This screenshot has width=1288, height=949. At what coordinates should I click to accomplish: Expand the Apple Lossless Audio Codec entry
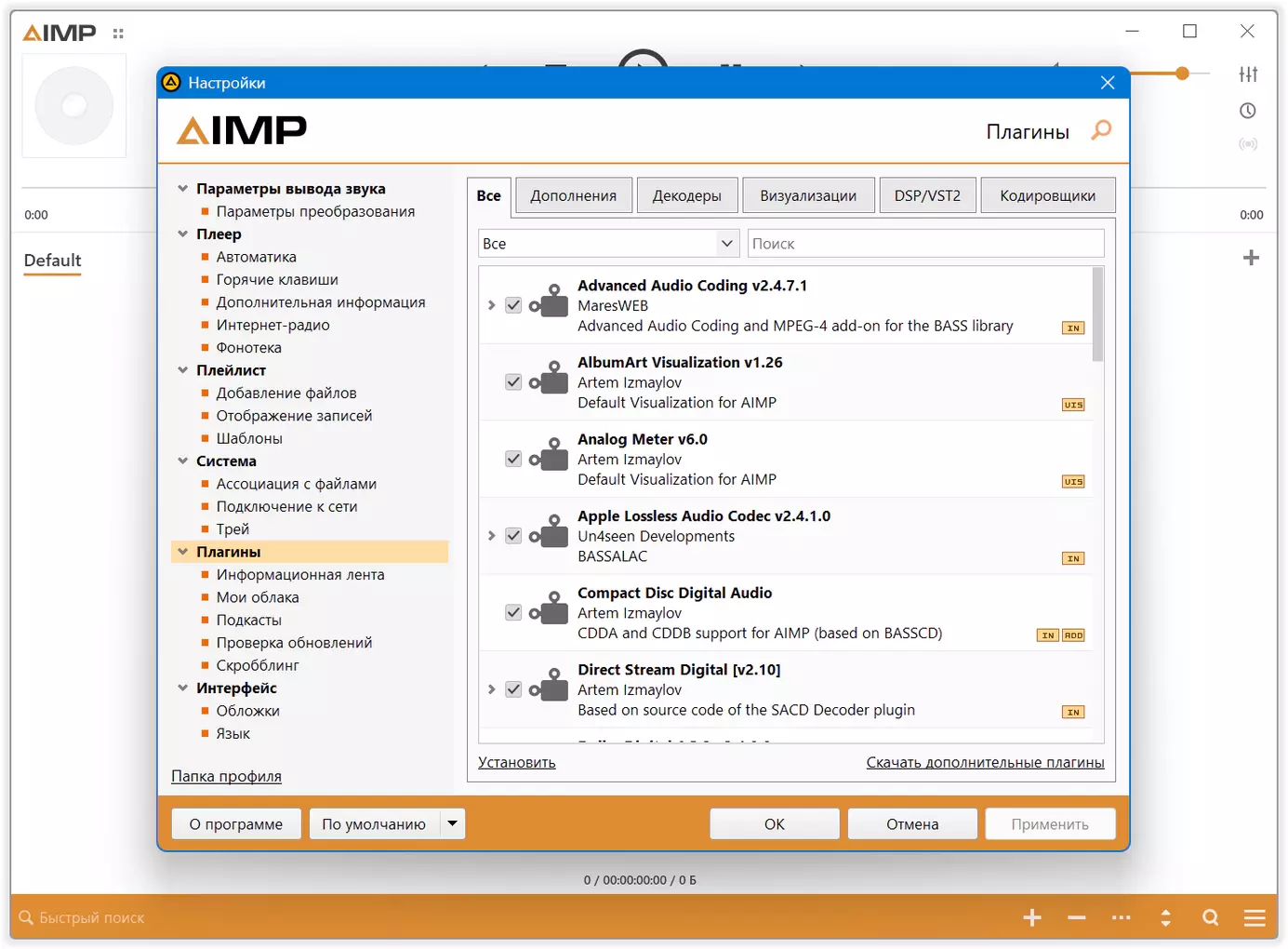pos(492,536)
